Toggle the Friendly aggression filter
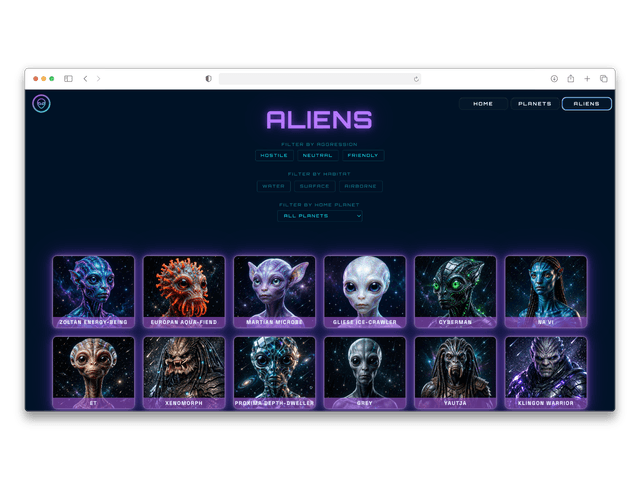The width and height of the screenshot is (640, 480). 363,156
